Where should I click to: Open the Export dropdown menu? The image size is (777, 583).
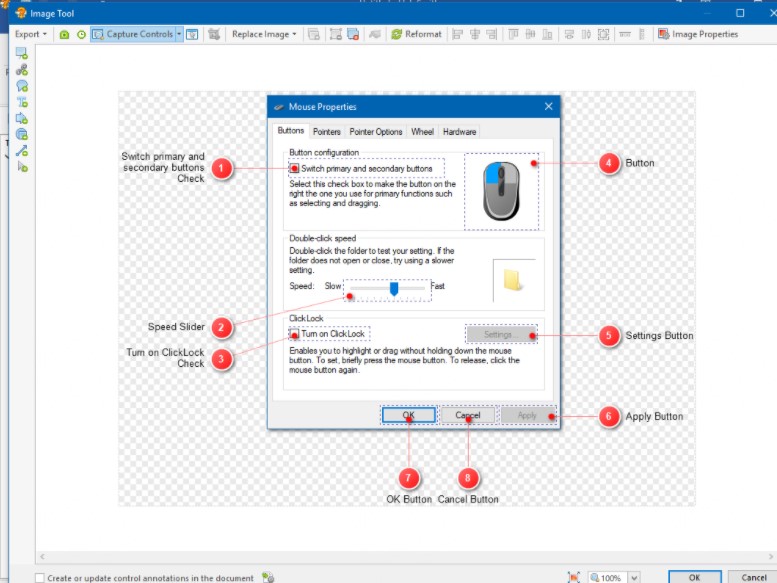[31, 34]
